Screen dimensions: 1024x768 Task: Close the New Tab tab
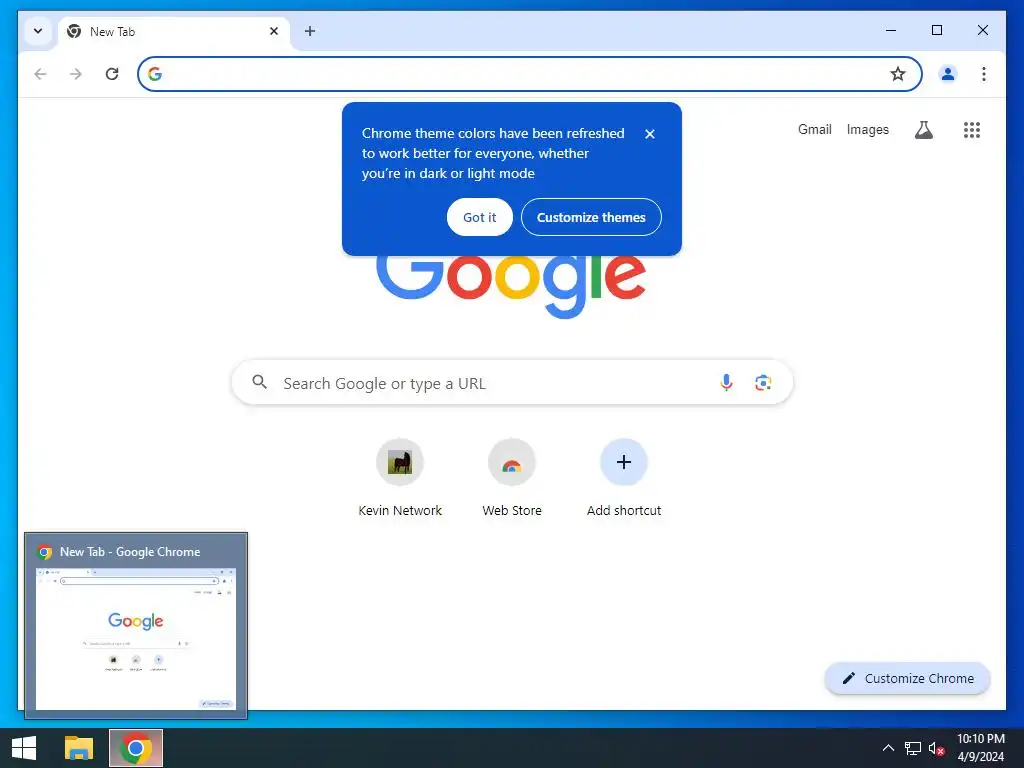(274, 31)
